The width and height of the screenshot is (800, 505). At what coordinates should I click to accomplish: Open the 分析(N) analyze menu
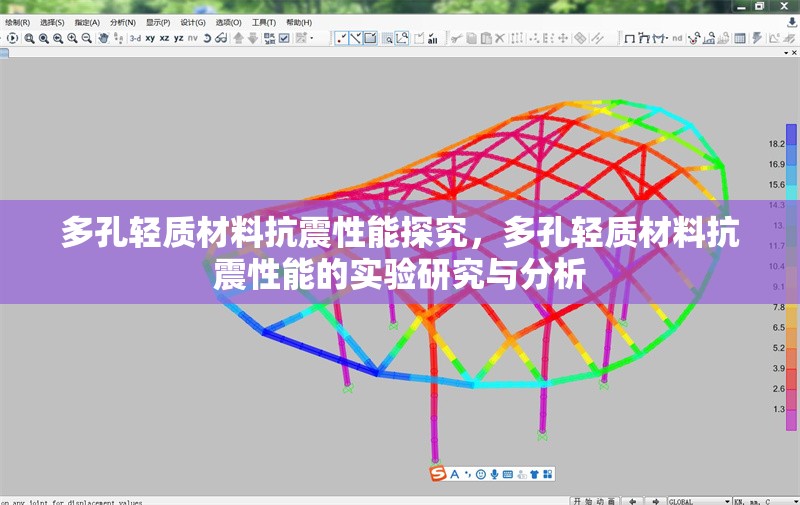coord(122,22)
